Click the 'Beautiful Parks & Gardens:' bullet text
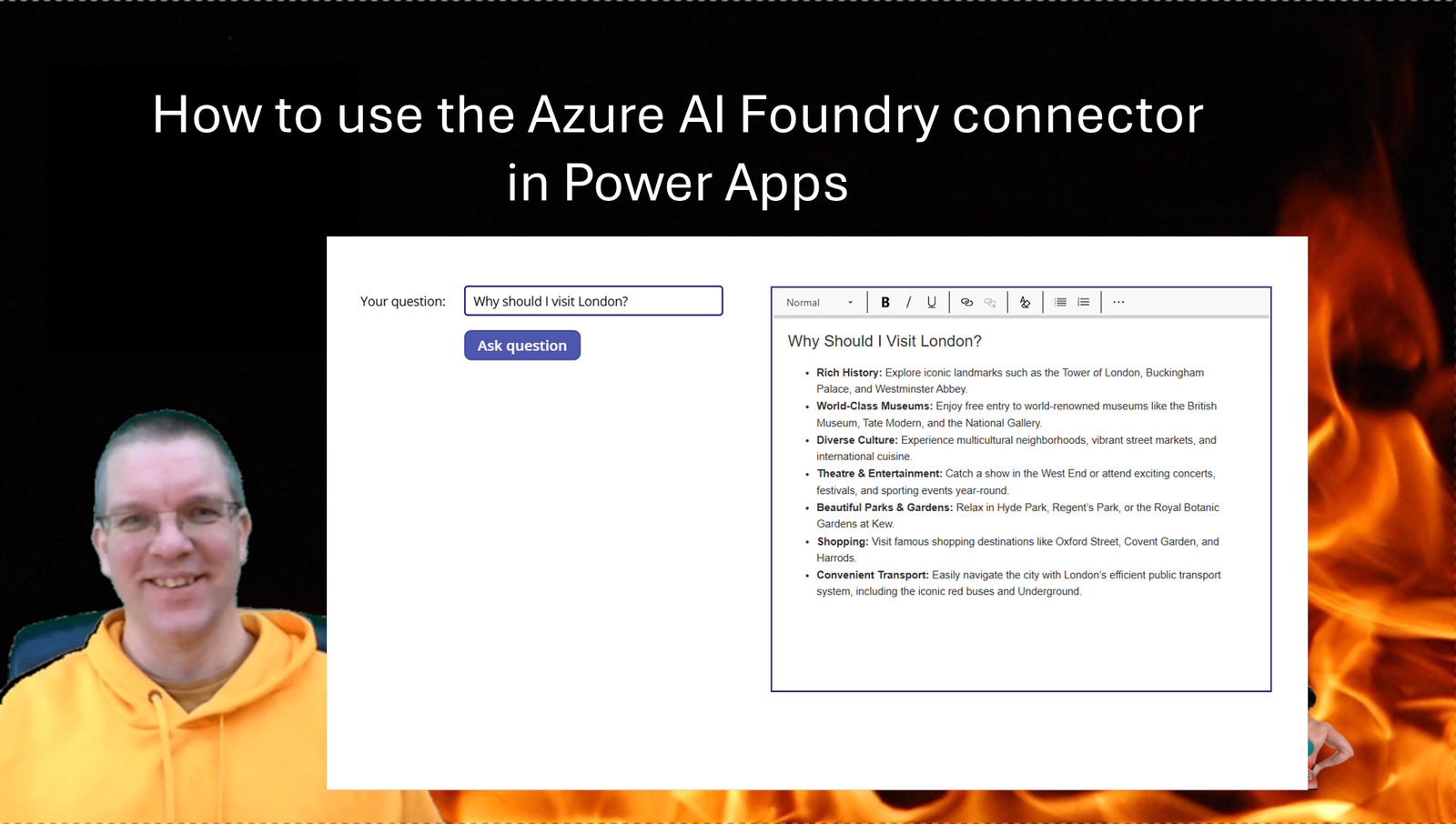The height and width of the screenshot is (824, 1456). 885,507
